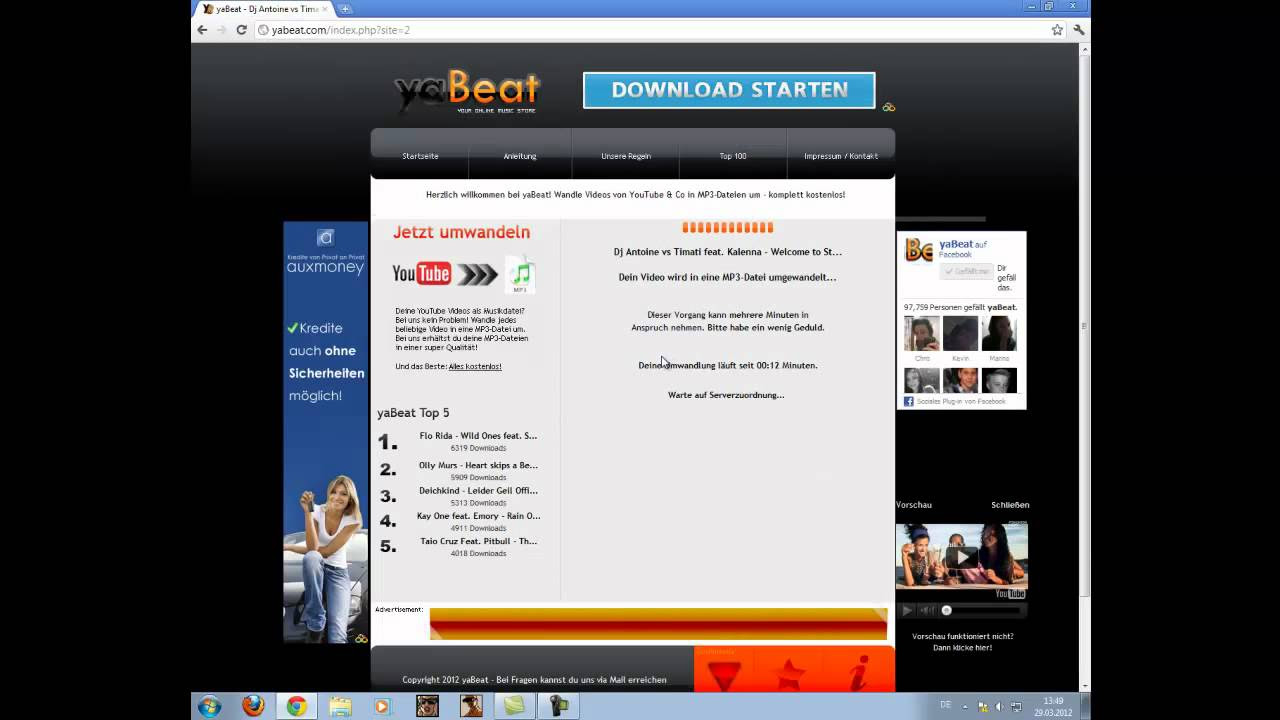The width and height of the screenshot is (1280, 720).
Task: Open the Chrome wrench settings menu
Action: (x=1079, y=30)
